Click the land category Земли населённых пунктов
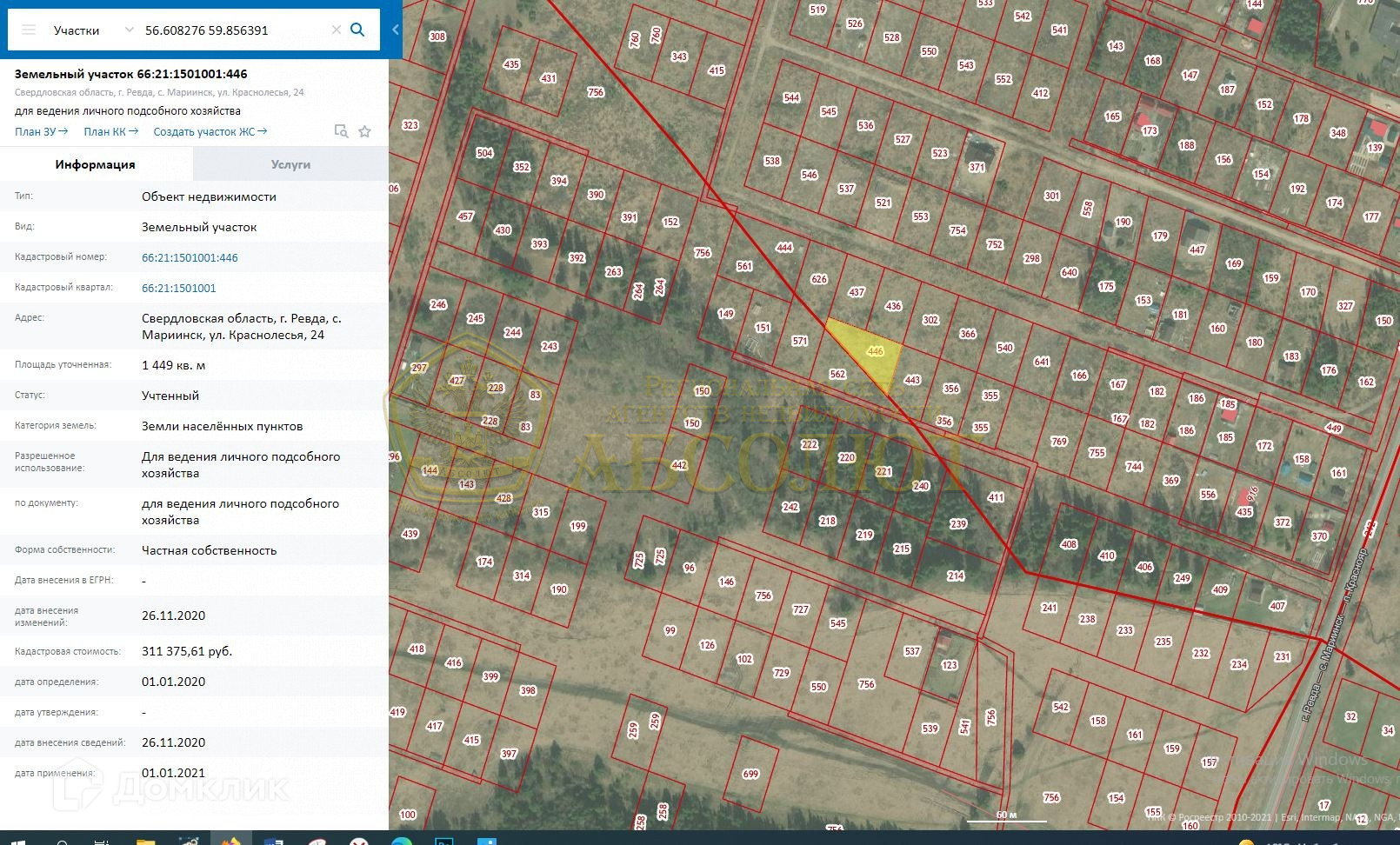1400x845 pixels. (223, 426)
